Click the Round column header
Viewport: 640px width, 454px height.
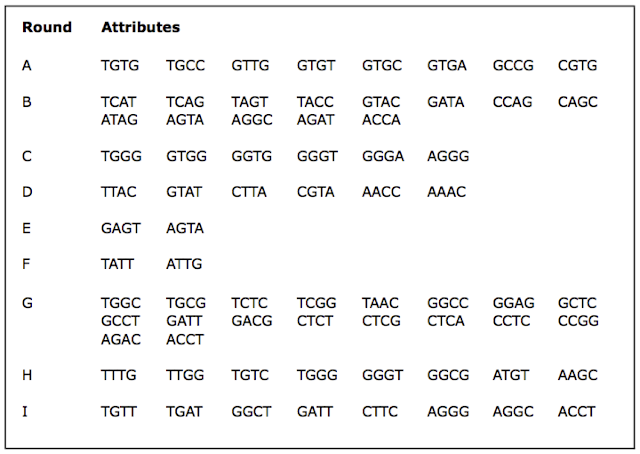click(47, 27)
